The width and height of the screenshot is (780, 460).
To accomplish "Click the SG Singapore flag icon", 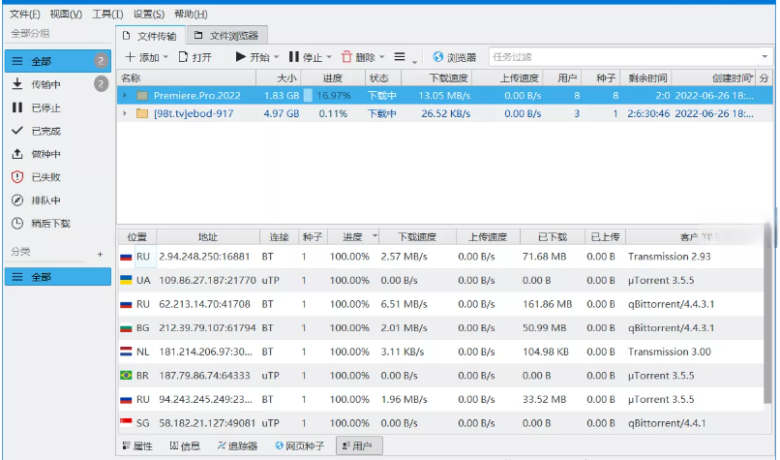I will point(126,423).
